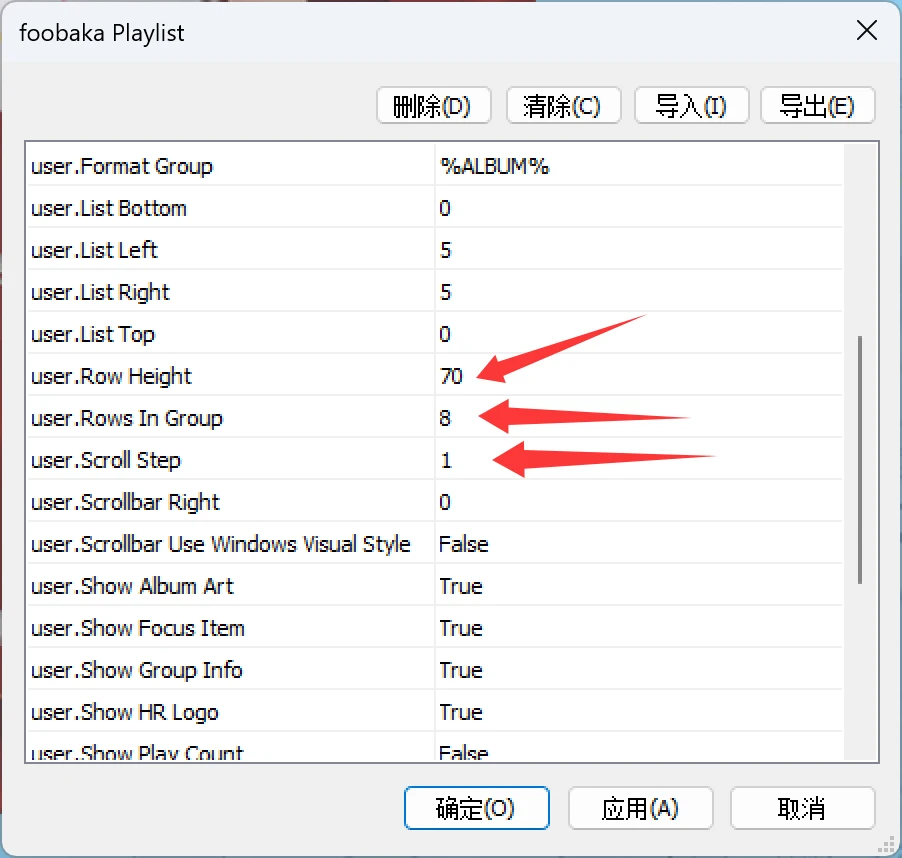Select the user.Show Focus Item property

(x=138, y=628)
